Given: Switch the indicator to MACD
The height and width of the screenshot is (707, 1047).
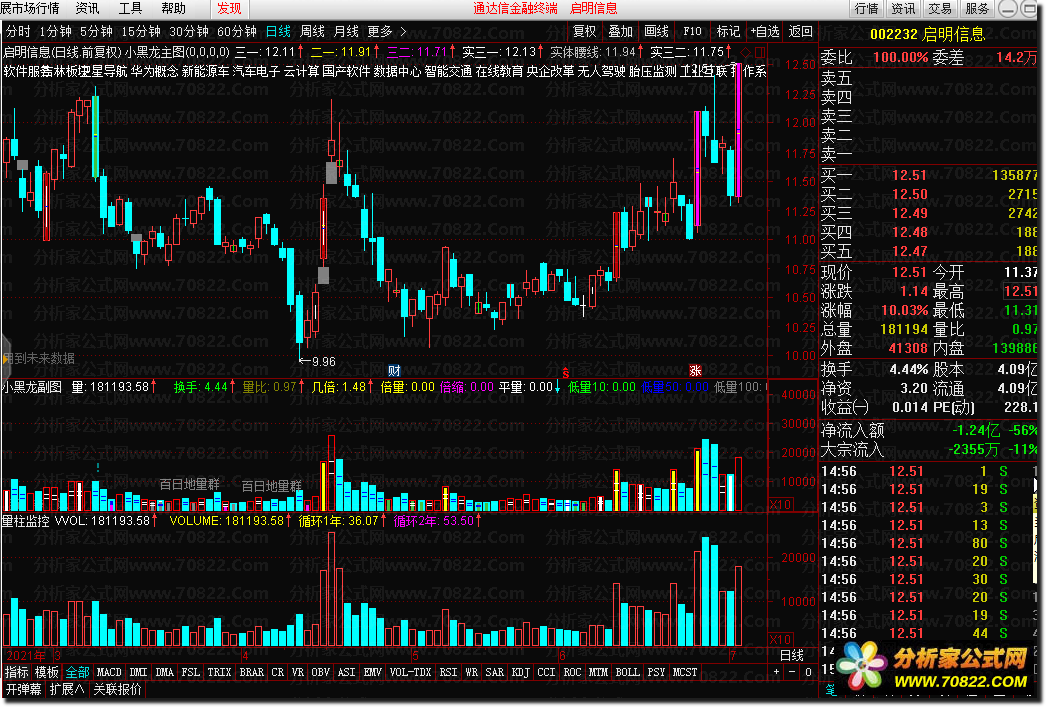Looking at the screenshot, I should 109,672.
